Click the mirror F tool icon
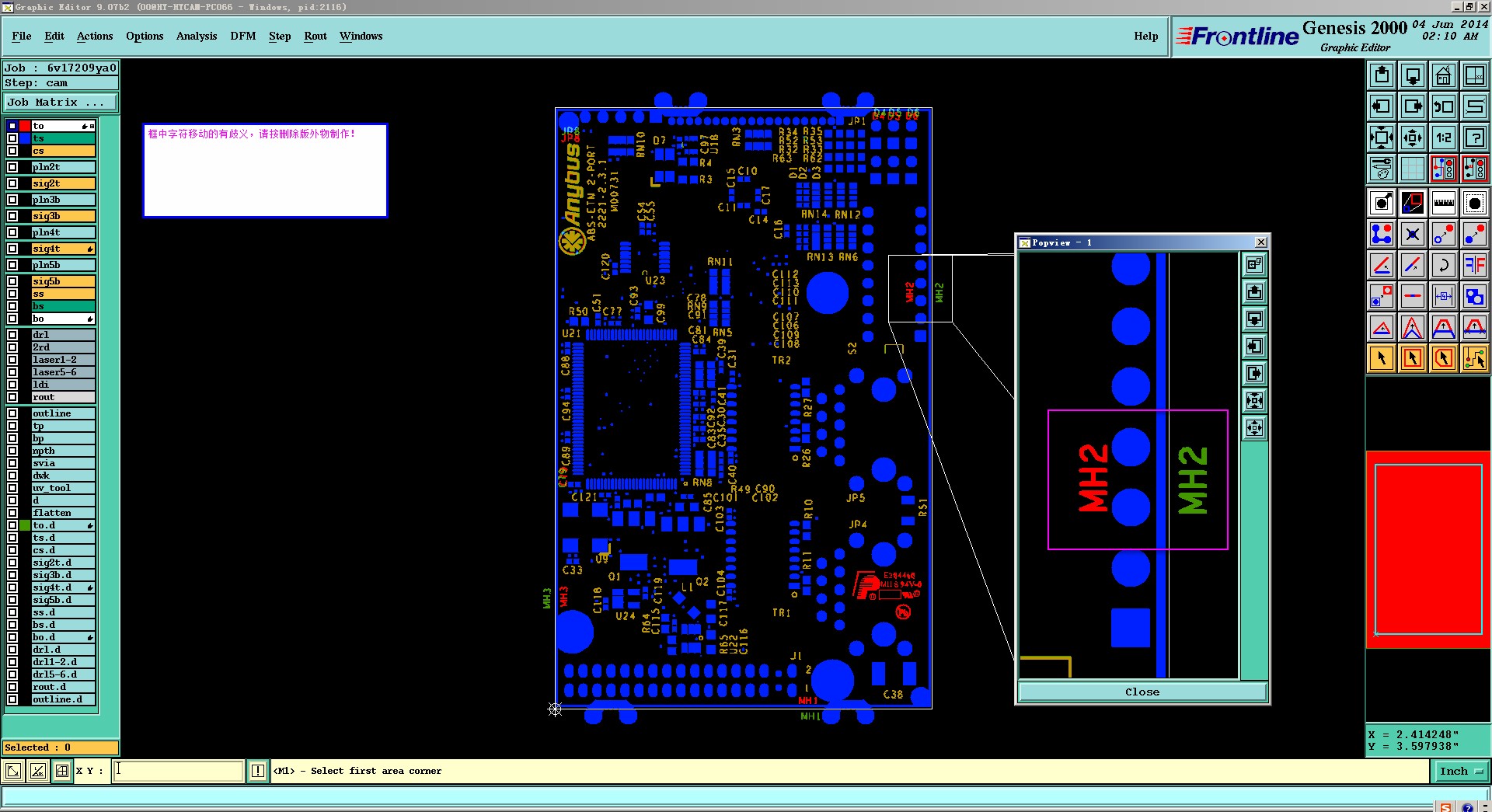1492x812 pixels. 1475,265
